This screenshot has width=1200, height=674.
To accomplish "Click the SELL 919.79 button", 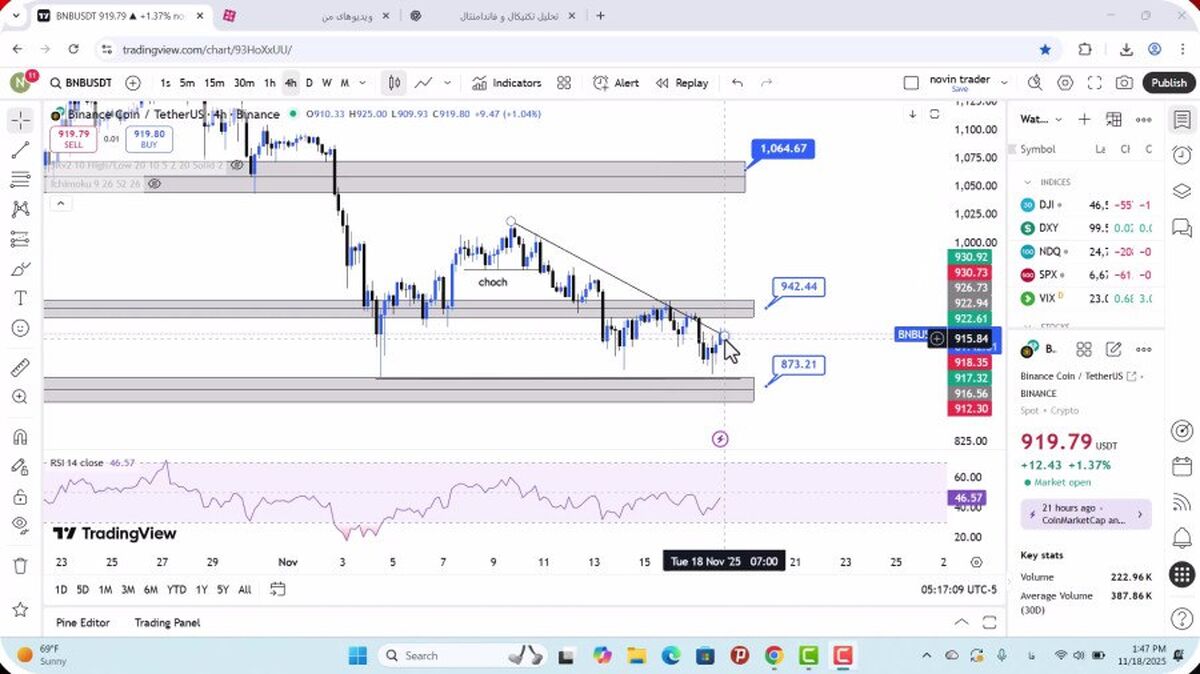I will click(x=74, y=139).
